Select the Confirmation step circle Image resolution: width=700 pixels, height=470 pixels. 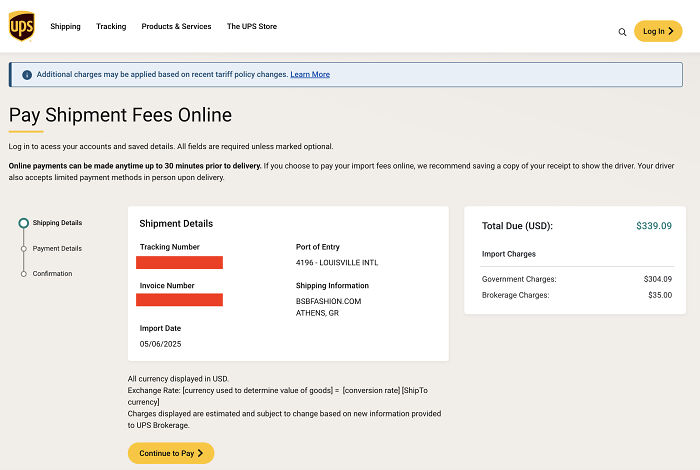coord(24,273)
